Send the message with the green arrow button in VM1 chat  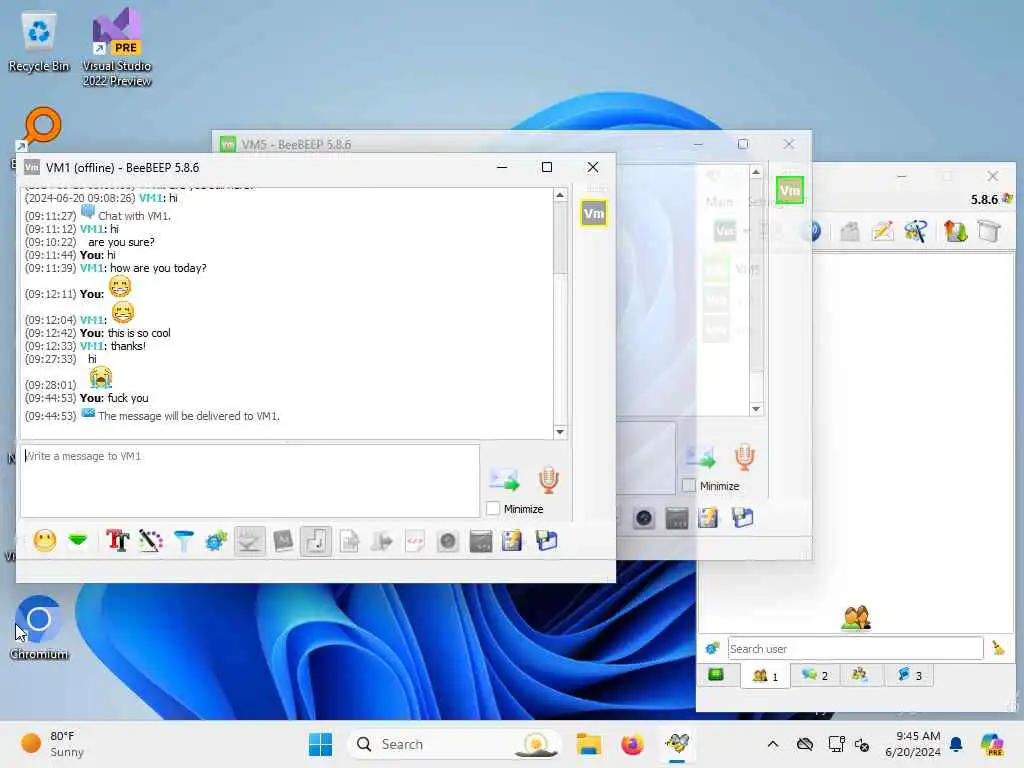pyautogui.click(x=504, y=480)
